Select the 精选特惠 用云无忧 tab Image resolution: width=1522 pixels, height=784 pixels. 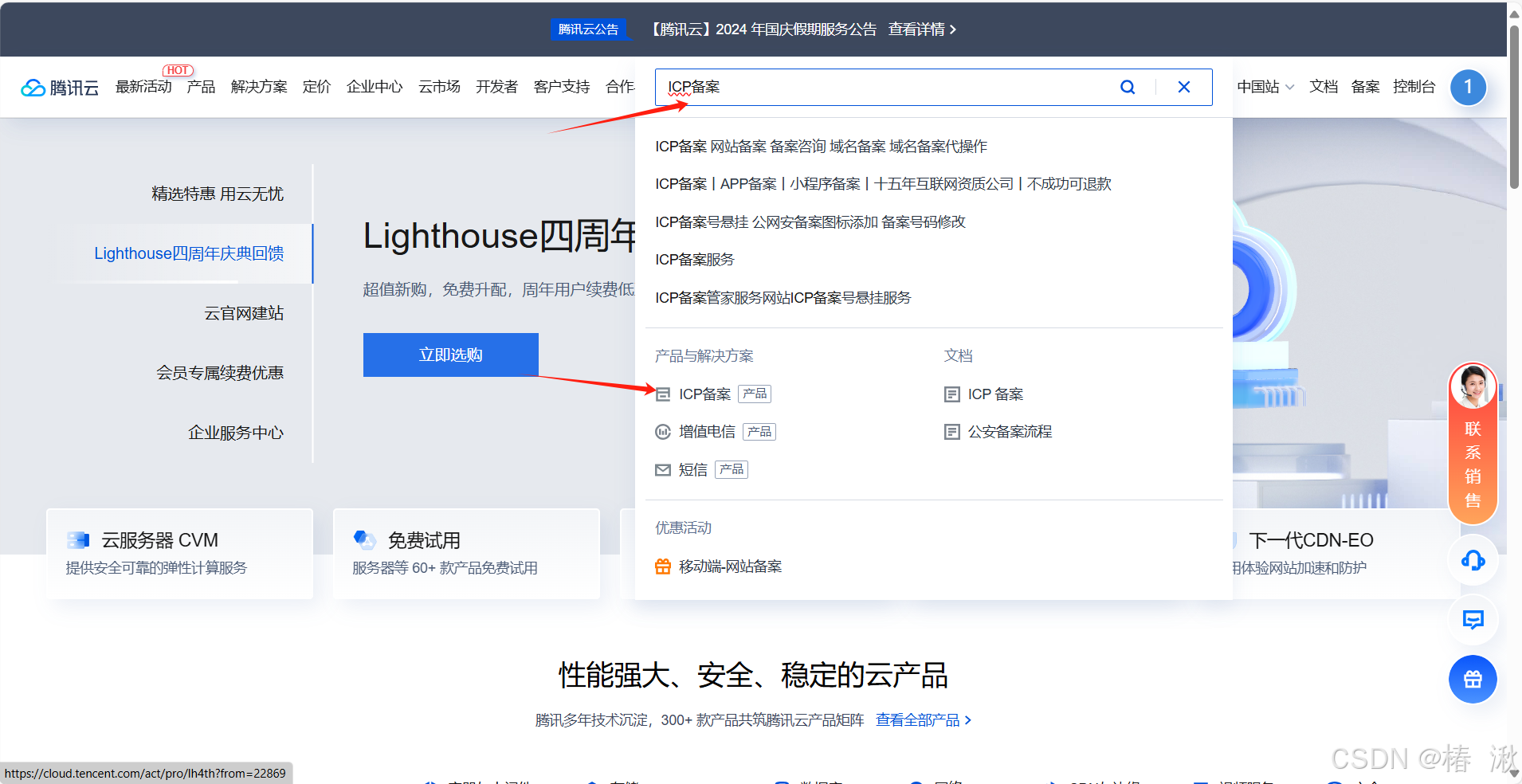[218, 194]
